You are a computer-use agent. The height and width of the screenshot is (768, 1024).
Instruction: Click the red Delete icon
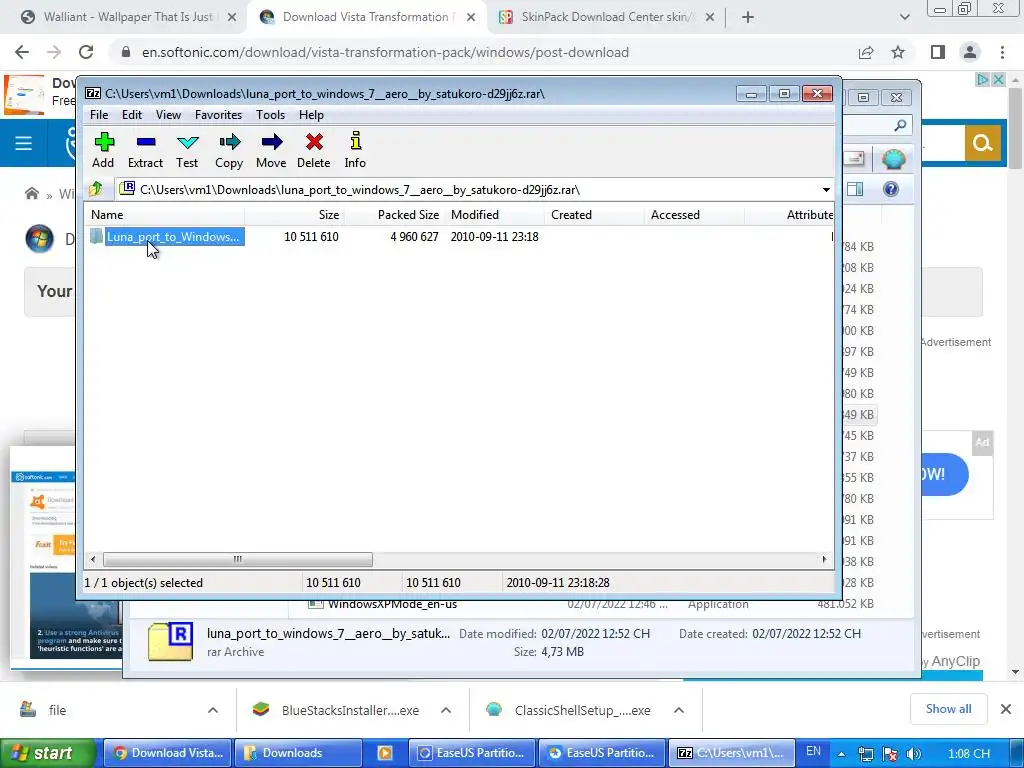313,150
